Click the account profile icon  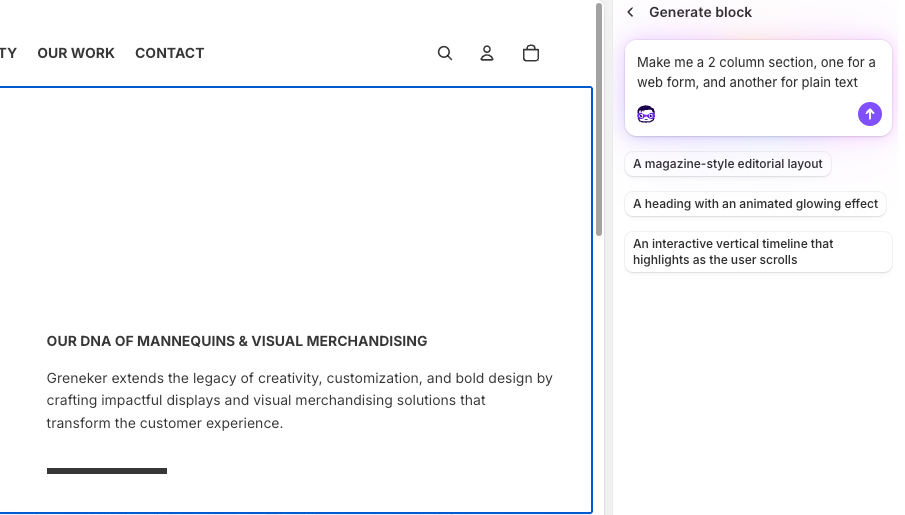(487, 53)
